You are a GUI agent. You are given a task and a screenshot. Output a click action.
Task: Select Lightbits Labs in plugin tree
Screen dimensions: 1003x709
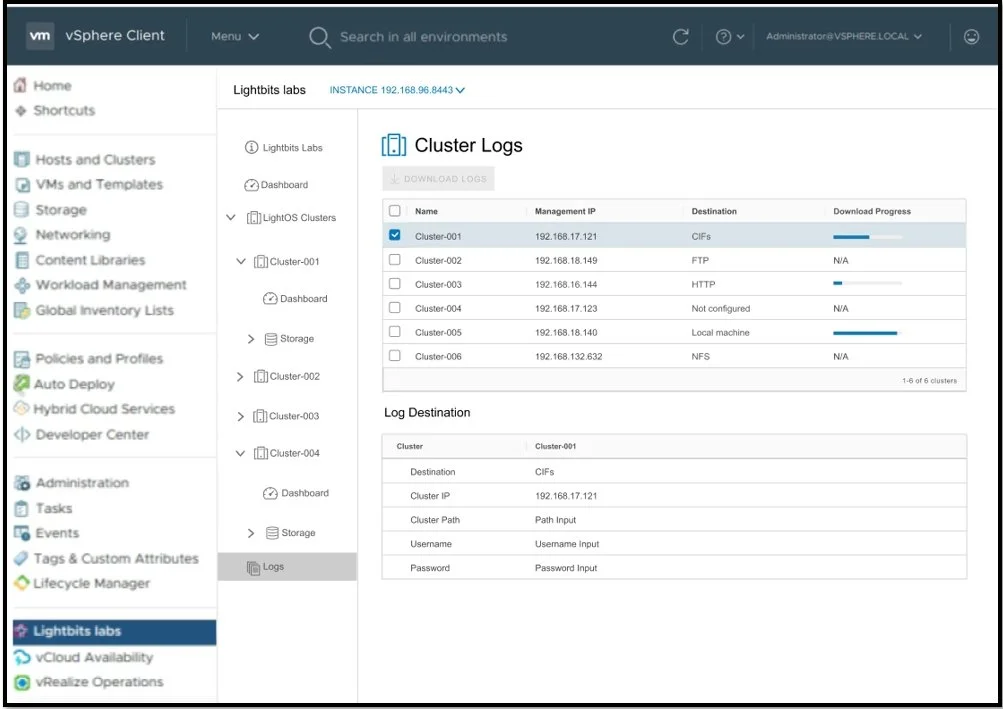coord(284,148)
